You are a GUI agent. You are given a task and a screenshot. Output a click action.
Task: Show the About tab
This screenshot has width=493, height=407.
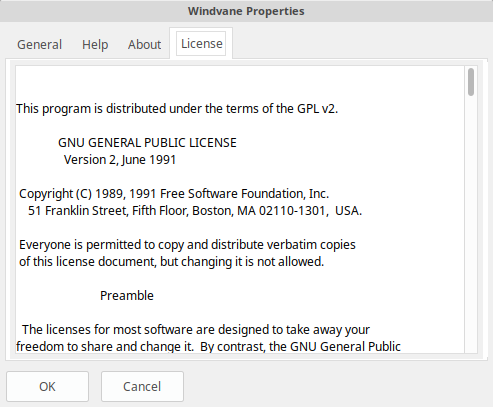pos(144,44)
